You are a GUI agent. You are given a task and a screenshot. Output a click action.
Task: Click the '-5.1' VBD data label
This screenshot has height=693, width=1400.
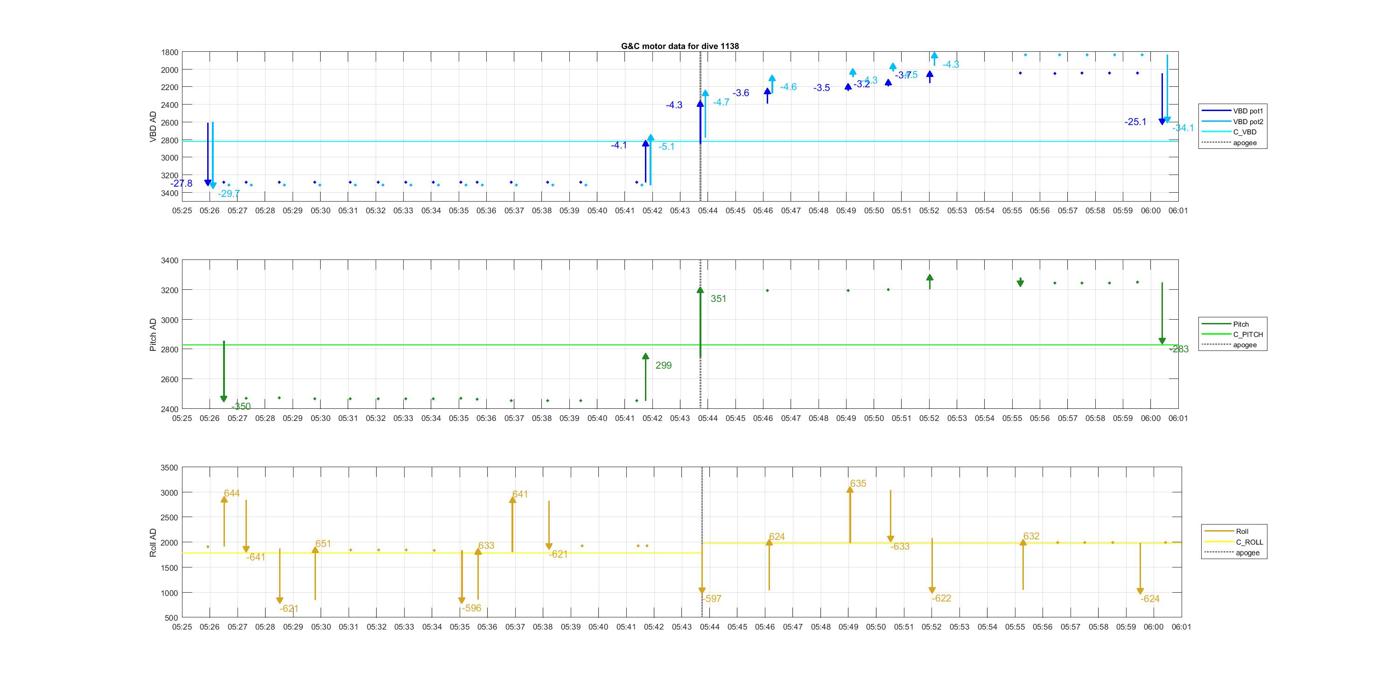666,147
